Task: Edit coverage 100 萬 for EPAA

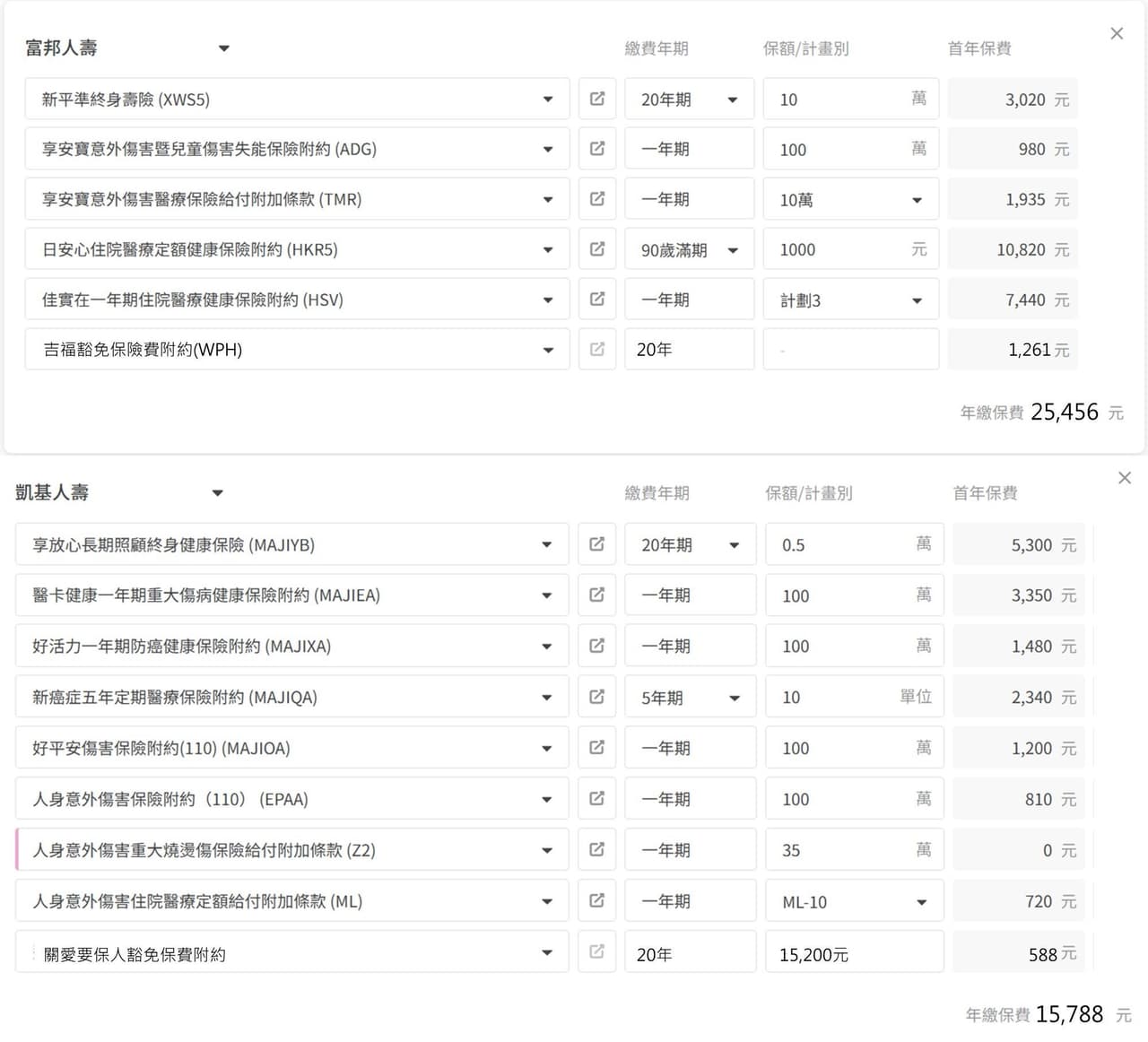Action: (855, 799)
